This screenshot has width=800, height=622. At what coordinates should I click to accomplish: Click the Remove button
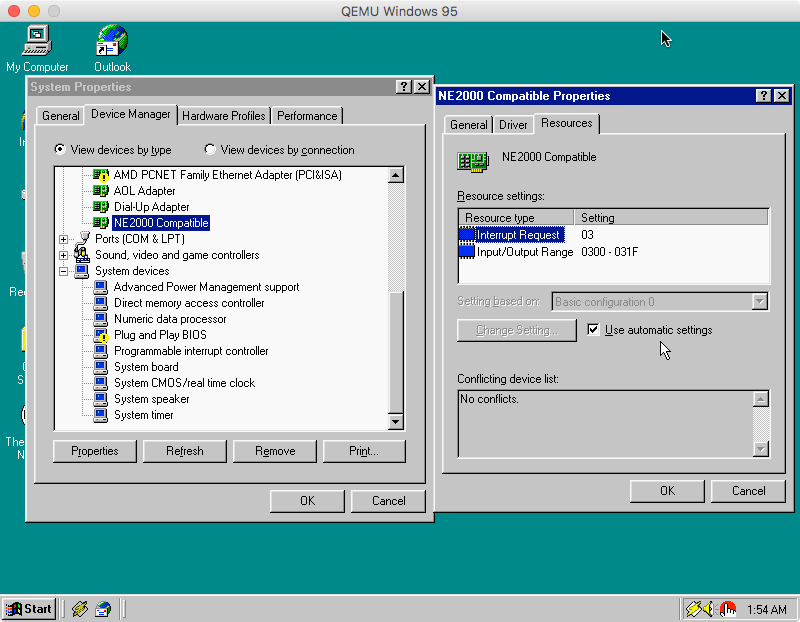pyautogui.click(x=275, y=451)
